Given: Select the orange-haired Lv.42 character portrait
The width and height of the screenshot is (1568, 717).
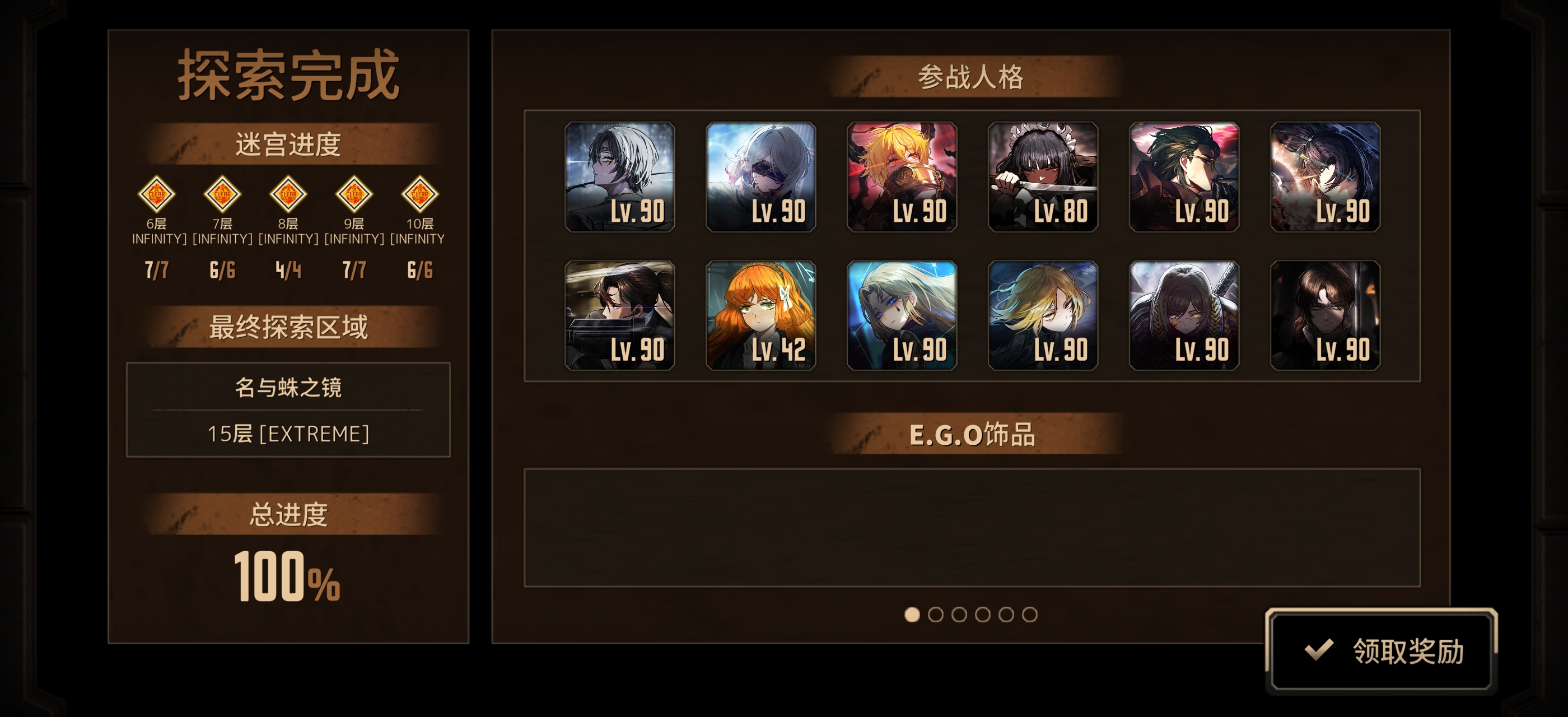Looking at the screenshot, I should click(x=761, y=315).
